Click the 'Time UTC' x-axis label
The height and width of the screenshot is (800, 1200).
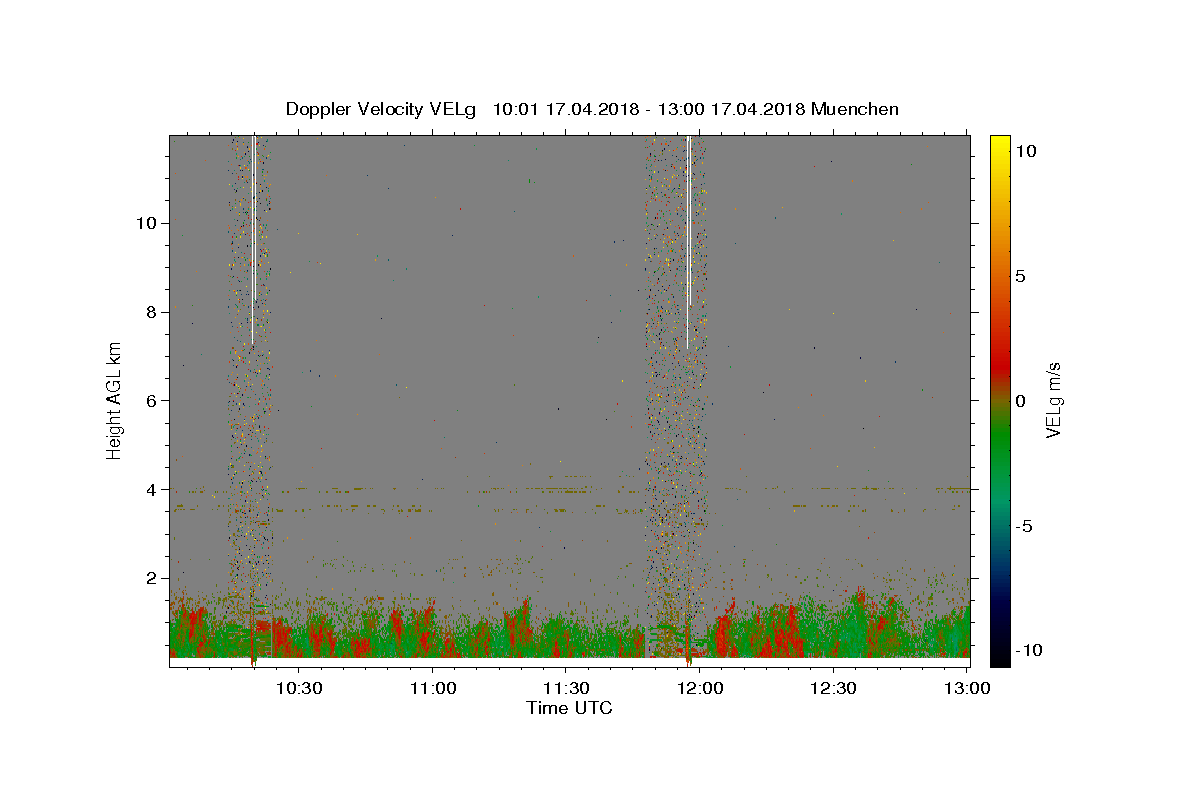coord(569,708)
